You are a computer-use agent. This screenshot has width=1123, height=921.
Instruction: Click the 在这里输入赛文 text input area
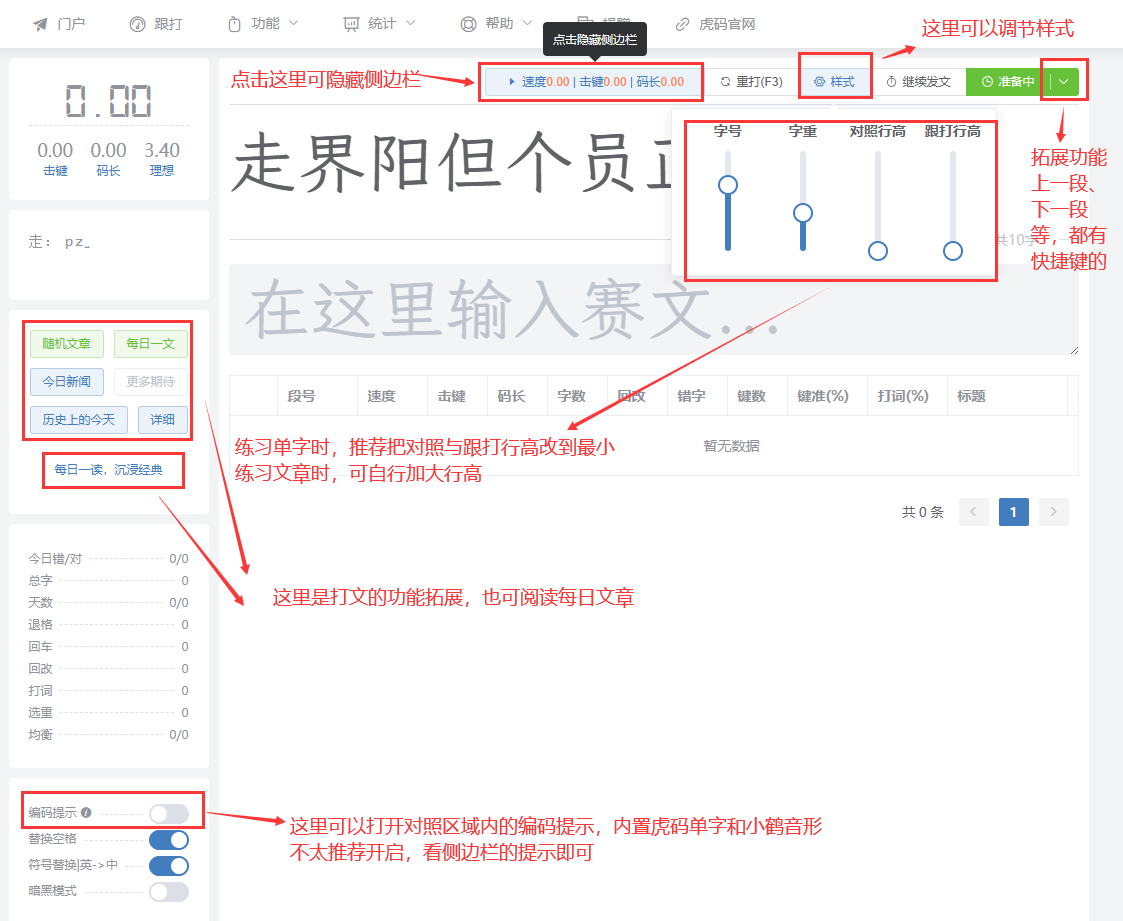653,309
